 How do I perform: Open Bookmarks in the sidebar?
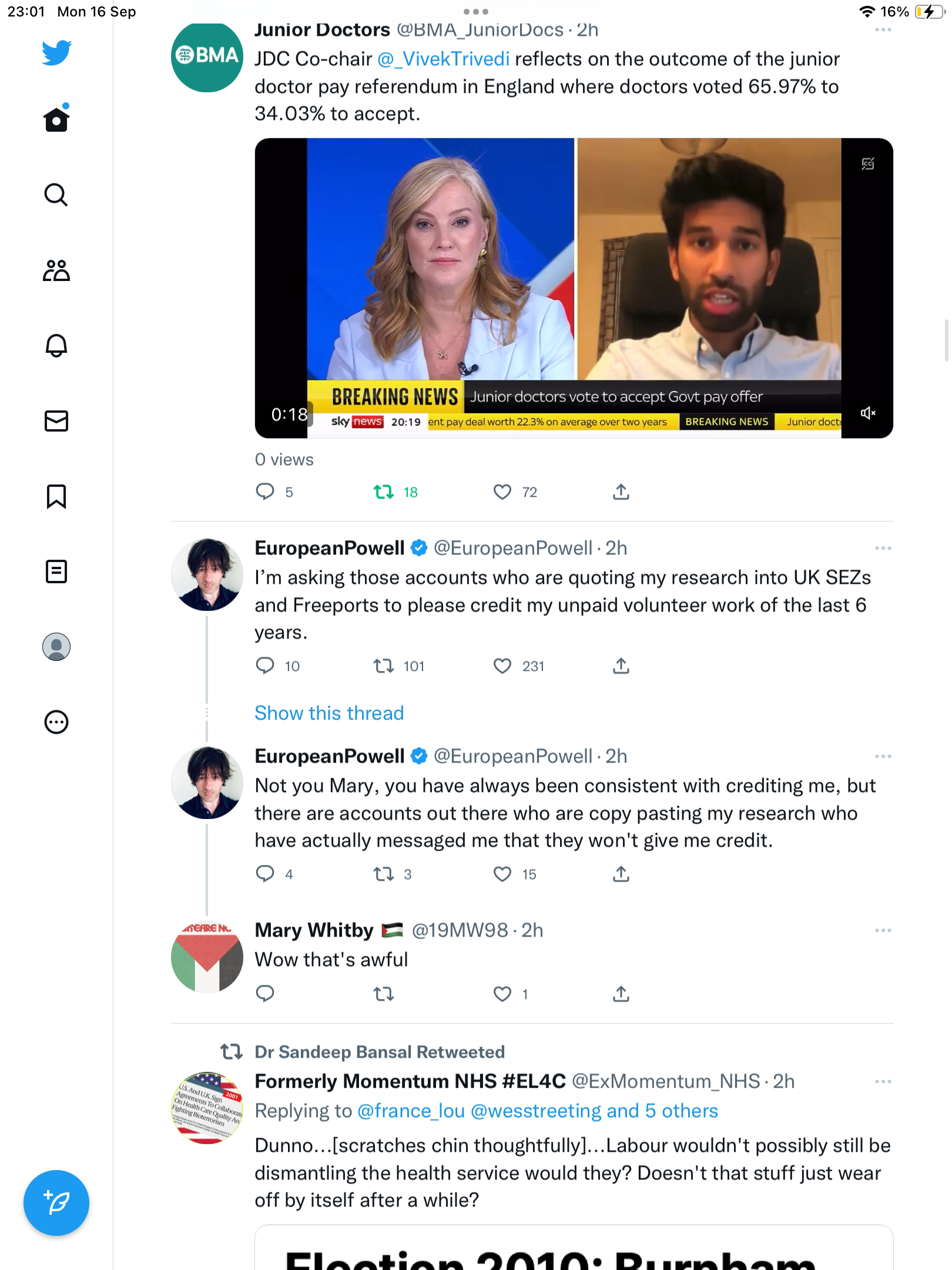pos(56,496)
